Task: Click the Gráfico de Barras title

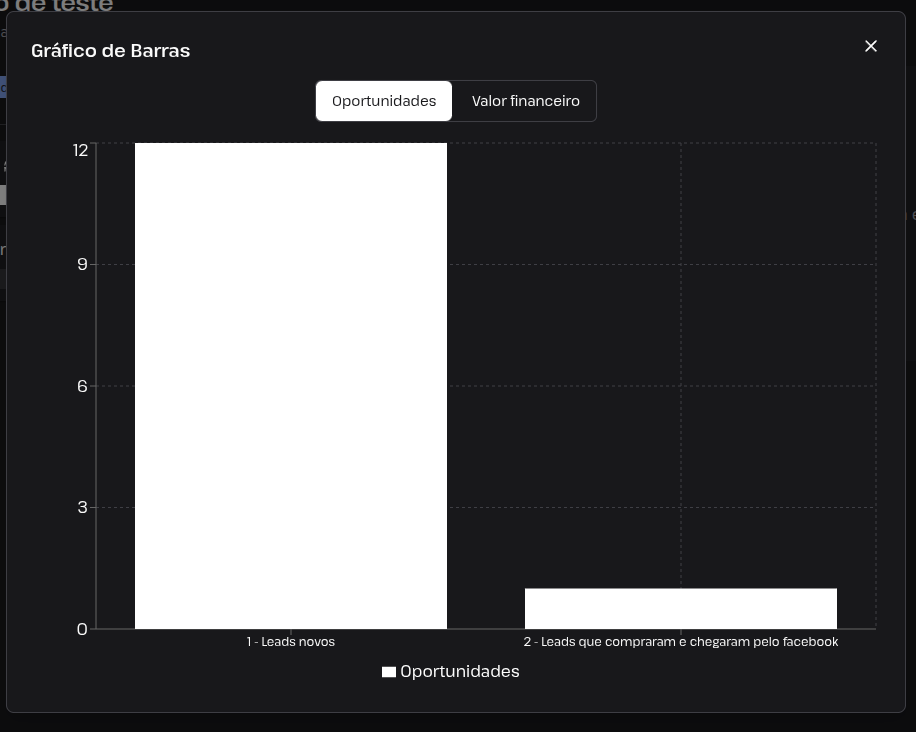Action: [x=110, y=51]
